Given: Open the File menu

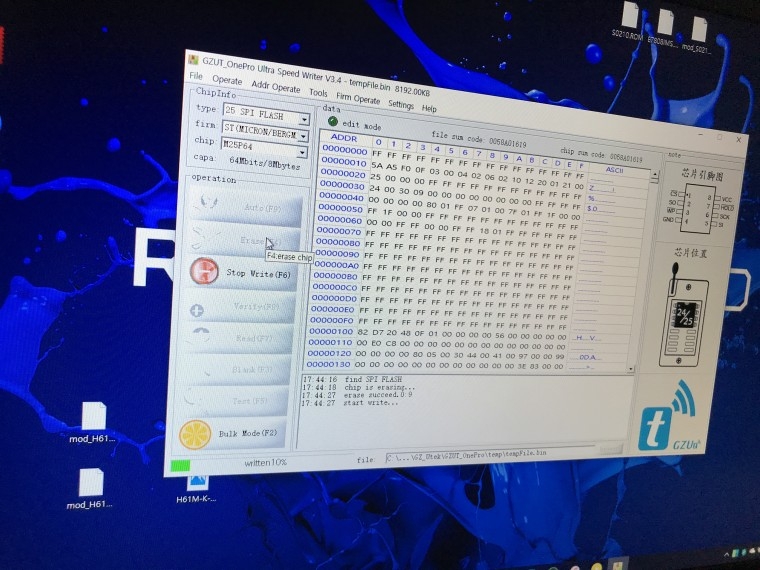Looking at the screenshot, I should point(196,76).
